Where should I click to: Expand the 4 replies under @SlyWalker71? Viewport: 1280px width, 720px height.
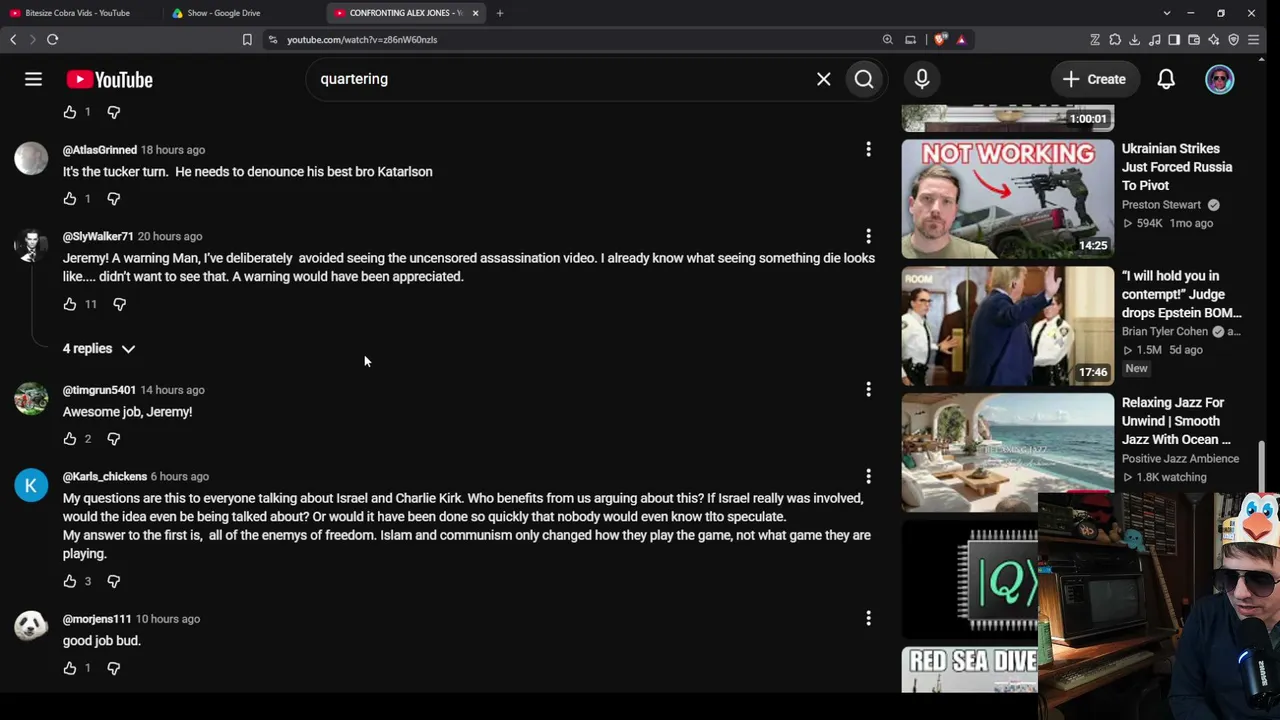click(99, 349)
